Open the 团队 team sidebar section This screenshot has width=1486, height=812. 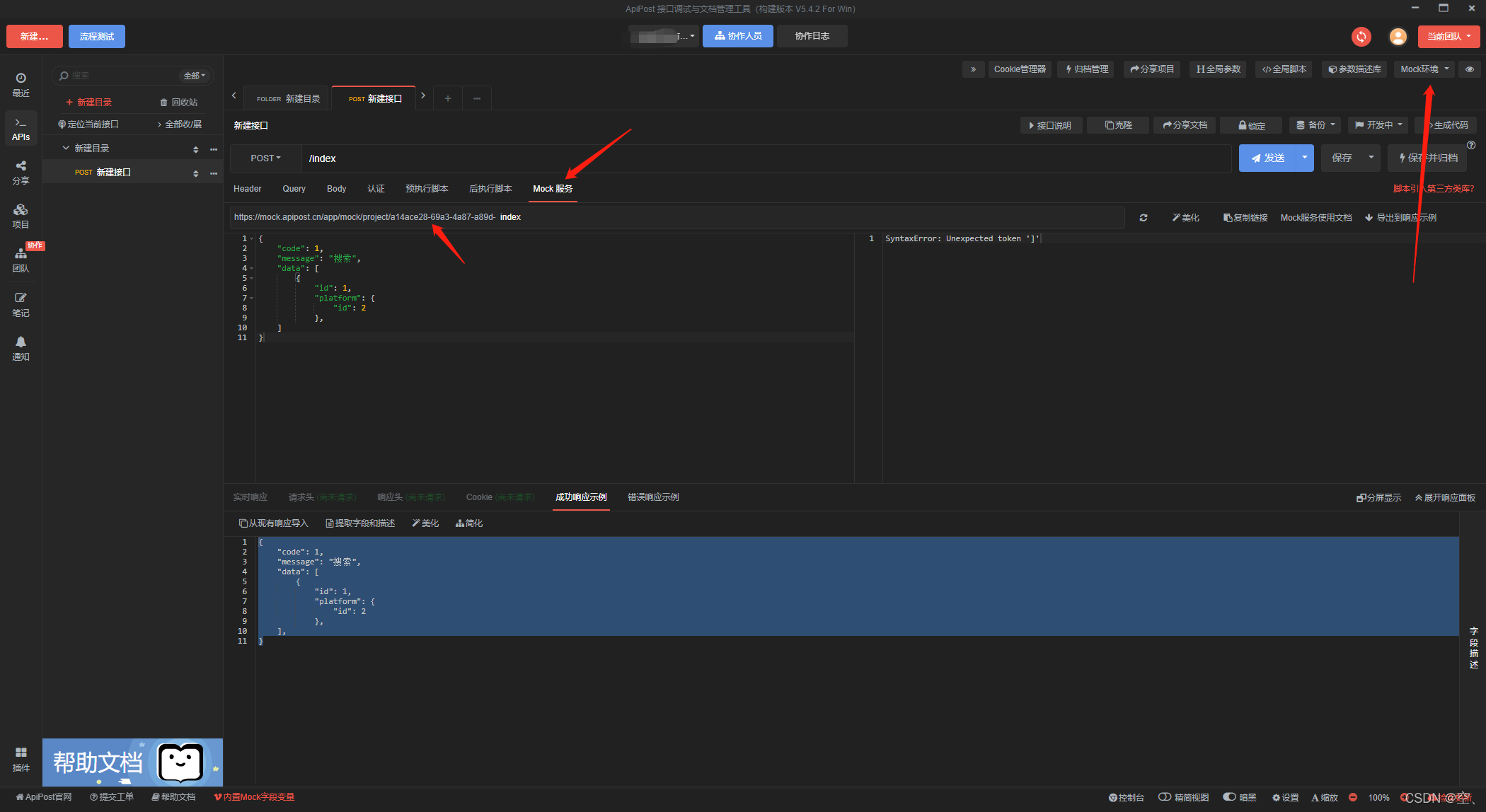click(x=21, y=260)
